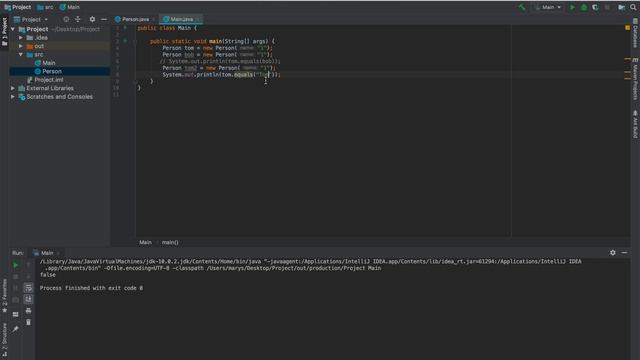This screenshot has width=640, height=360.
Task: Toggle Scroll to End in Run console
Action: coord(28,300)
